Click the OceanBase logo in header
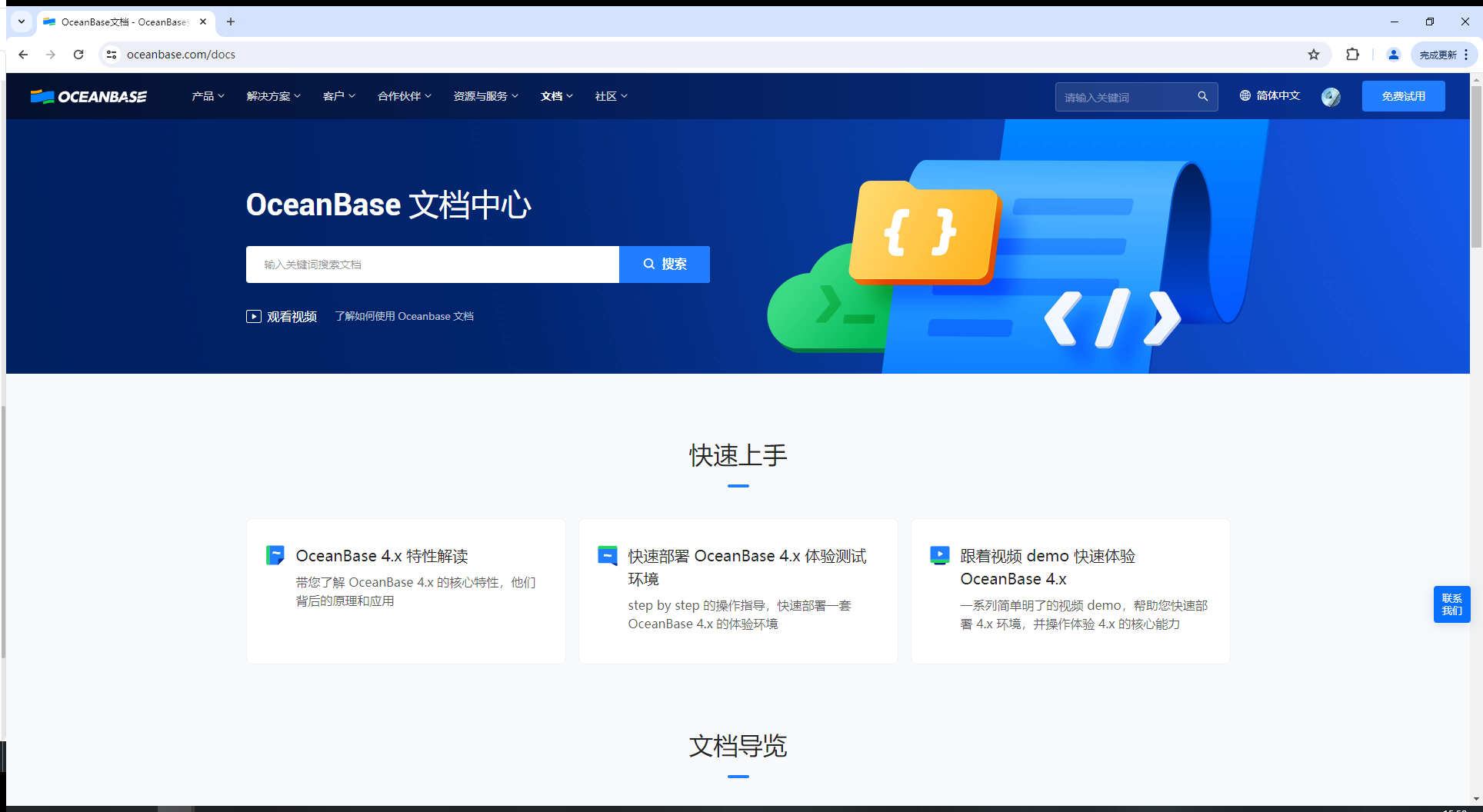 (88, 96)
